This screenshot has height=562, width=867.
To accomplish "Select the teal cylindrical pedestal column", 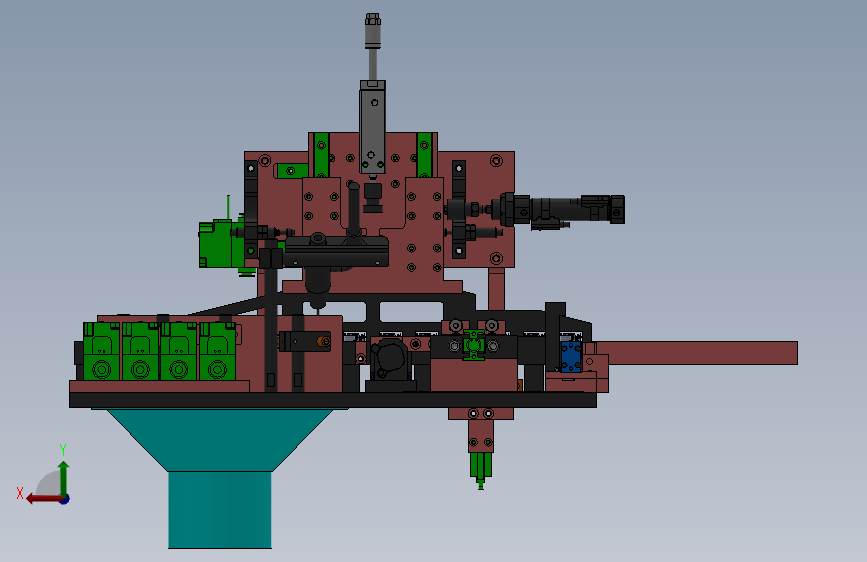I will (220, 509).
